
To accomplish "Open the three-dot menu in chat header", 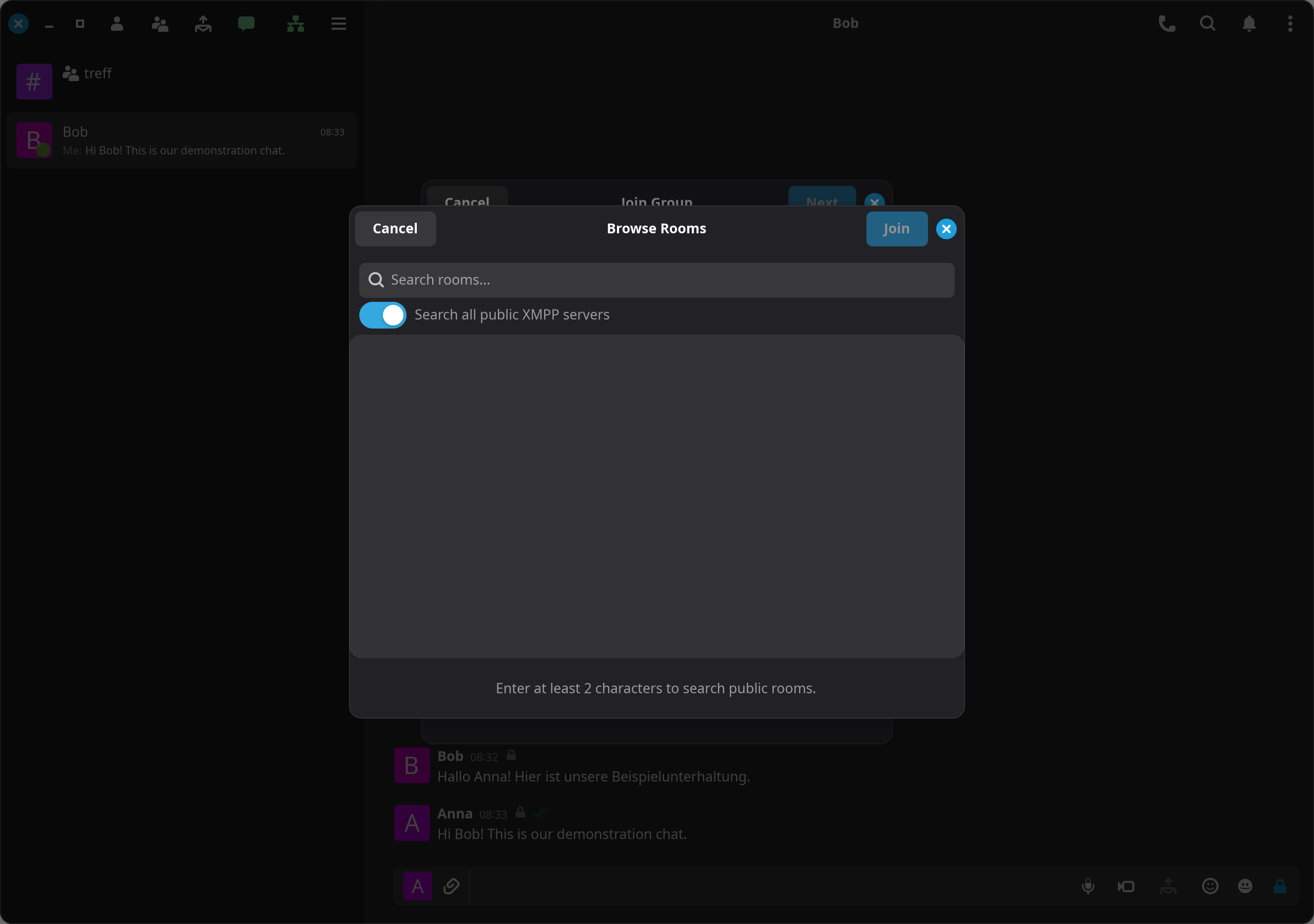I will click(1290, 24).
